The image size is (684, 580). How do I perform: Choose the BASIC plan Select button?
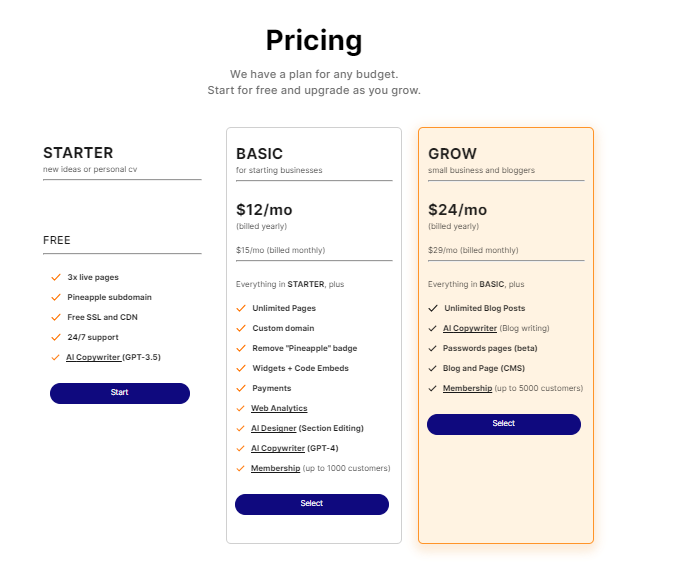(x=312, y=504)
